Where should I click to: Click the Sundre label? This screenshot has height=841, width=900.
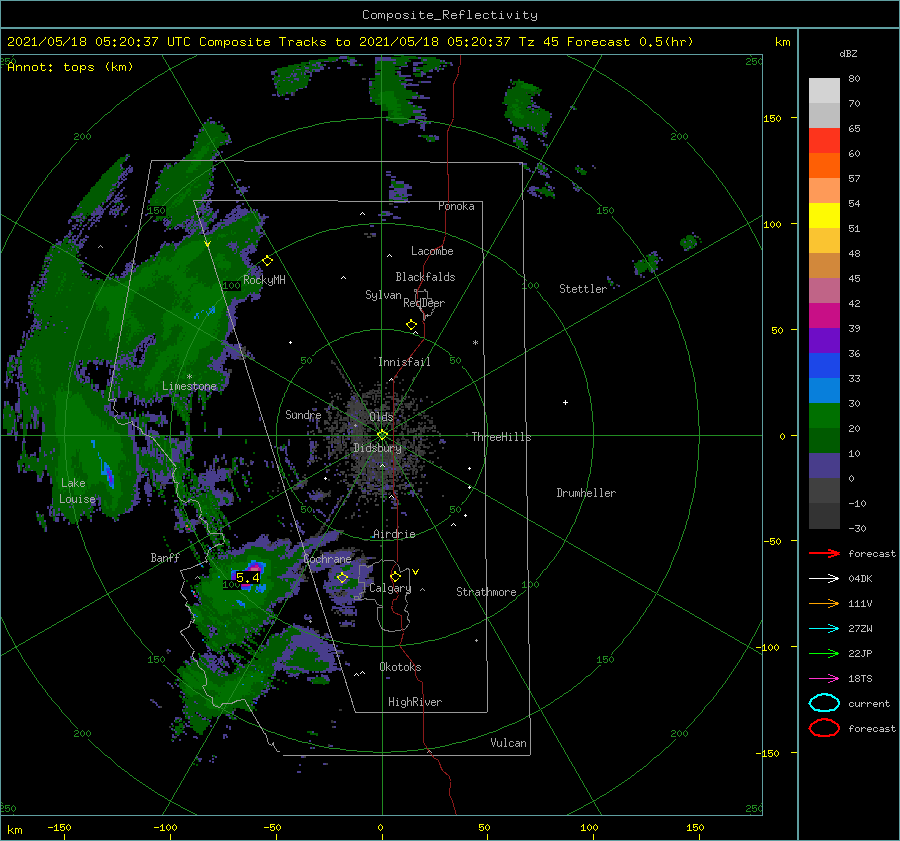coord(303,414)
